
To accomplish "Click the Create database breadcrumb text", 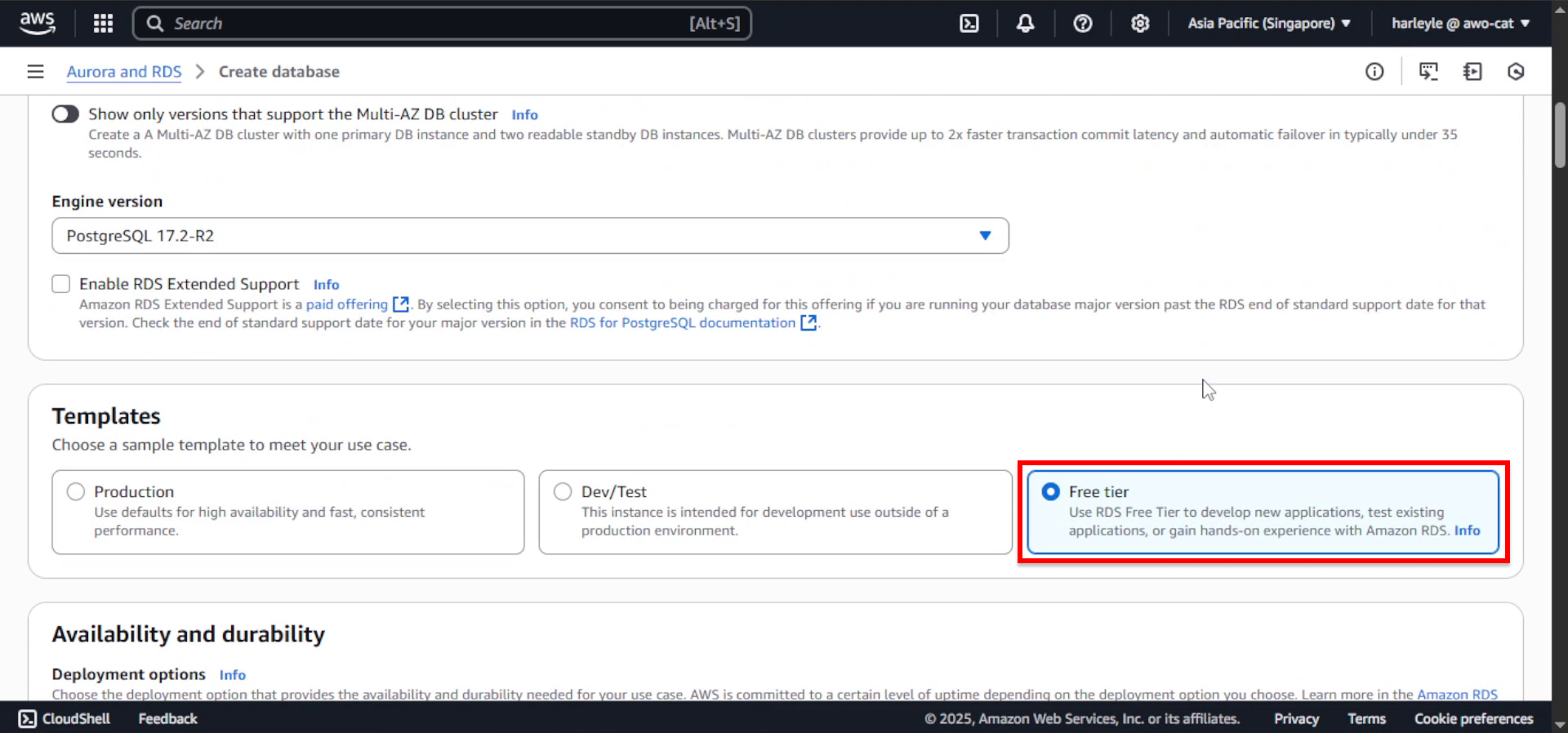I will tap(278, 72).
